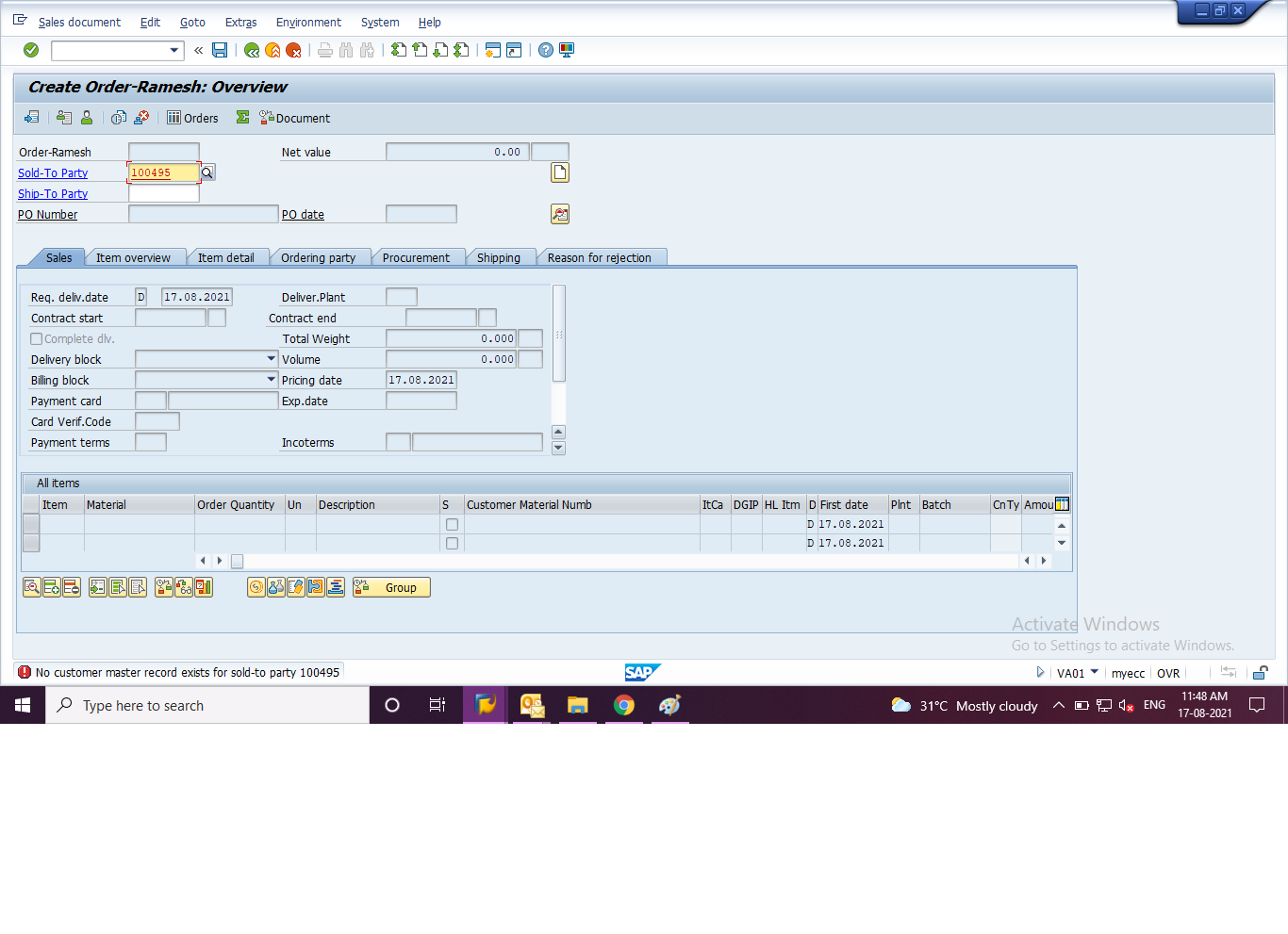Click the Group button below items
The width and height of the screenshot is (1288, 934).
coord(391,587)
